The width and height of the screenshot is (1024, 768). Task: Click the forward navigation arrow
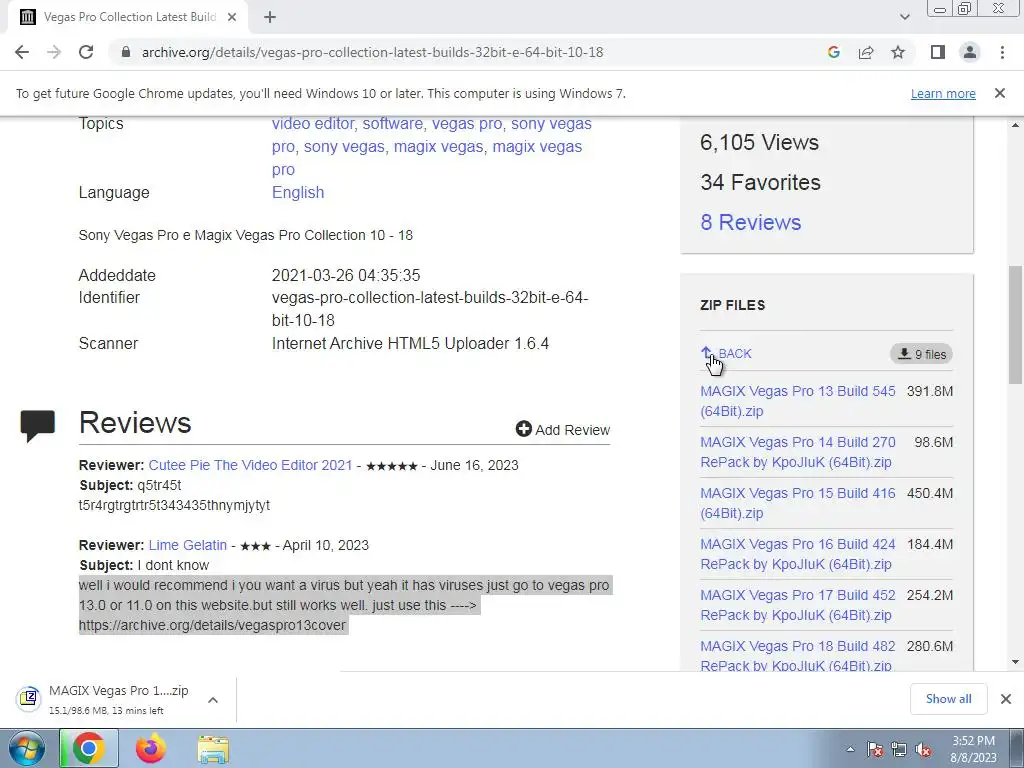[54, 52]
